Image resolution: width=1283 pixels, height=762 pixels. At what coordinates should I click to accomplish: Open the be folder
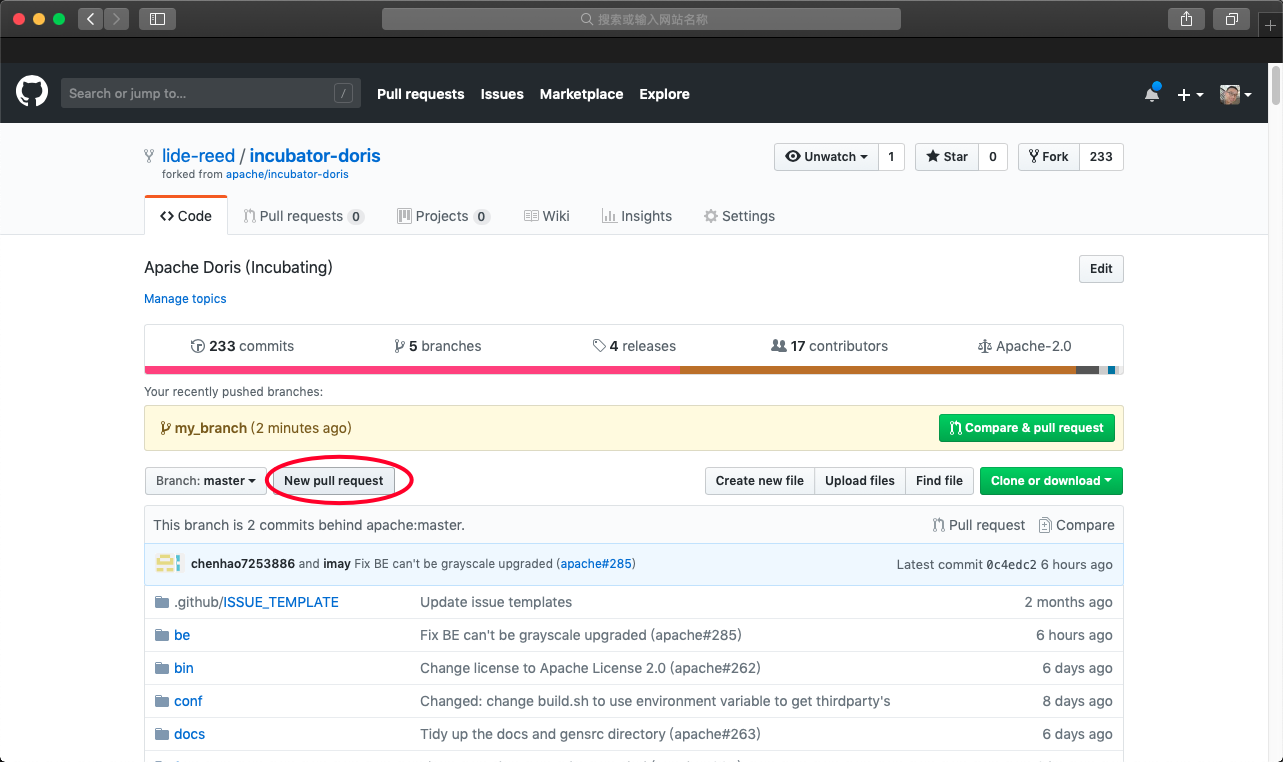[182, 635]
